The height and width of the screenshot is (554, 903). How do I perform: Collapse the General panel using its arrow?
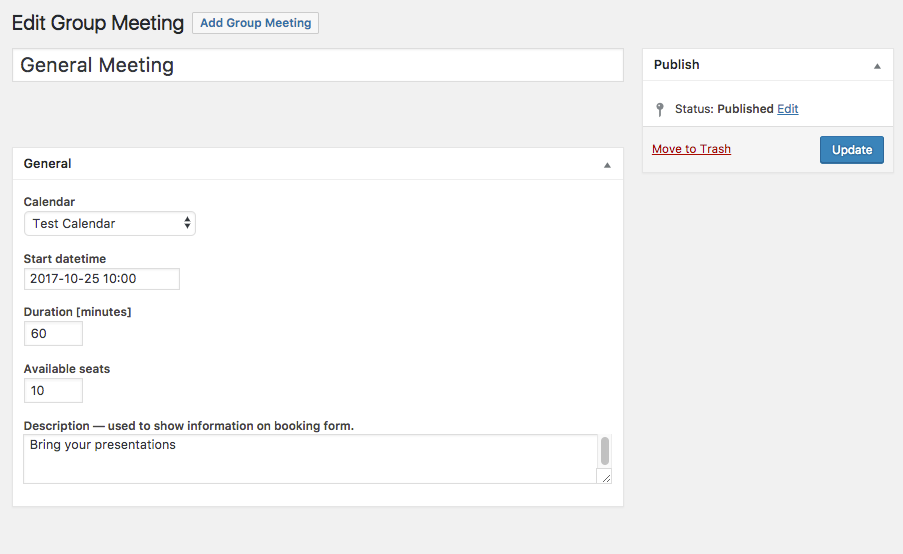(607, 165)
